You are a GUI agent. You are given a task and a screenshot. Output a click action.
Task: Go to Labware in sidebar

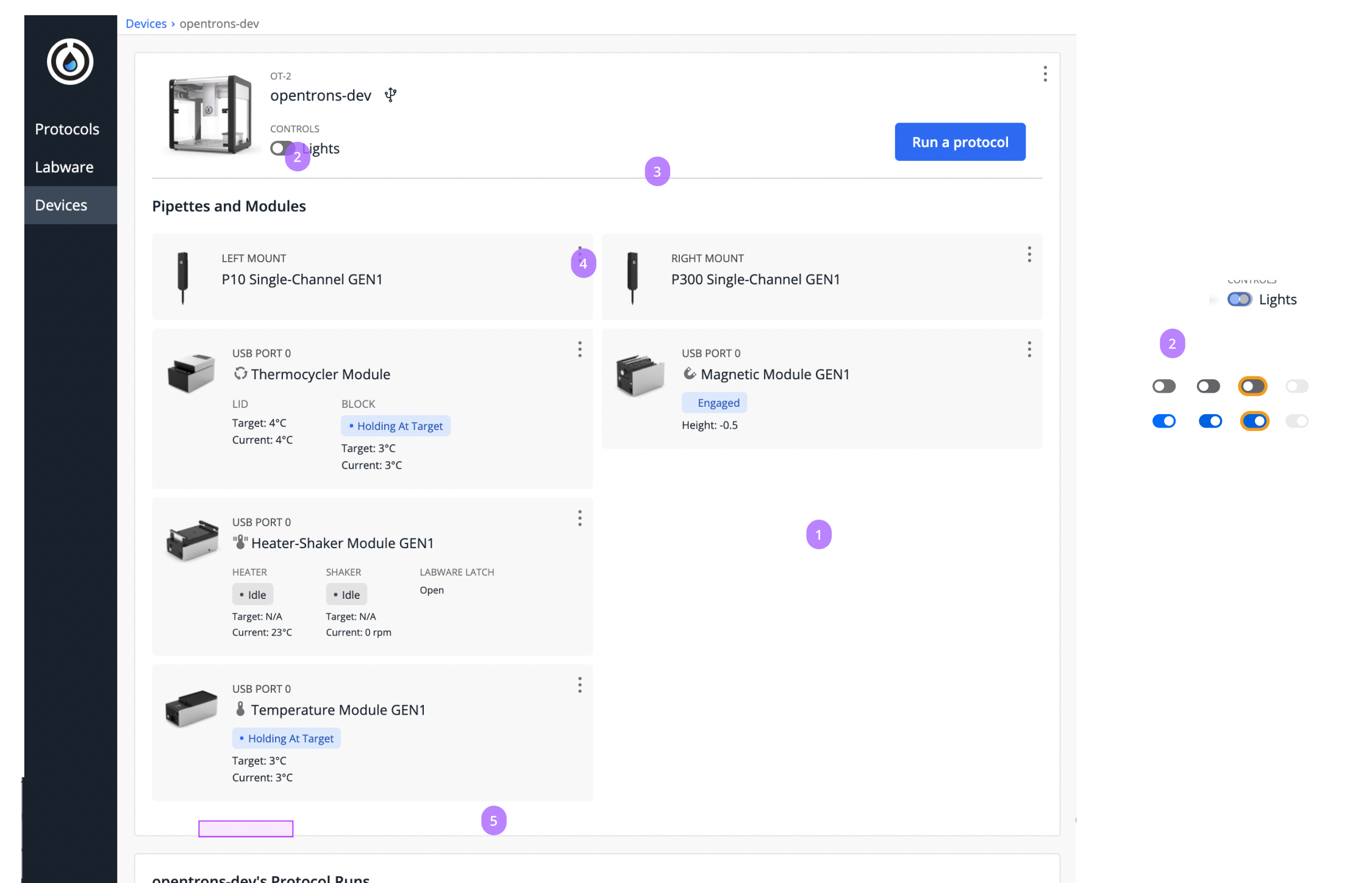[x=64, y=167]
